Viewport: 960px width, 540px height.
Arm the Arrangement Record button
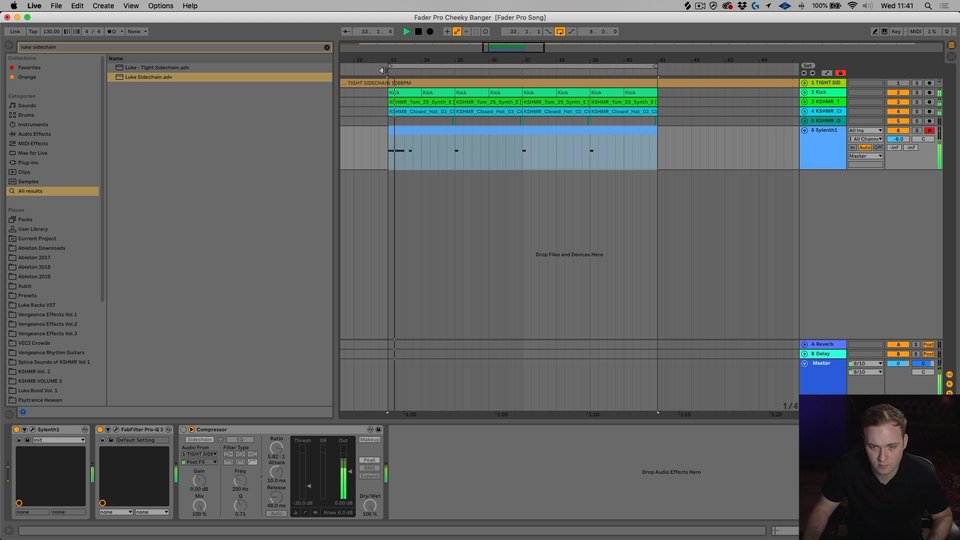coord(430,31)
